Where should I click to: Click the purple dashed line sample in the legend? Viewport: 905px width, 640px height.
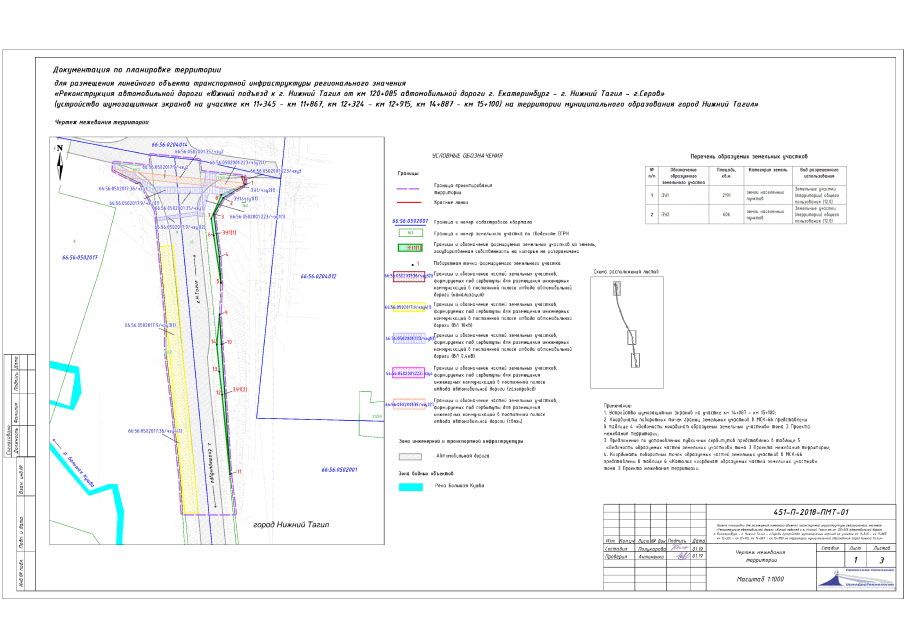pyautogui.click(x=410, y=189)
